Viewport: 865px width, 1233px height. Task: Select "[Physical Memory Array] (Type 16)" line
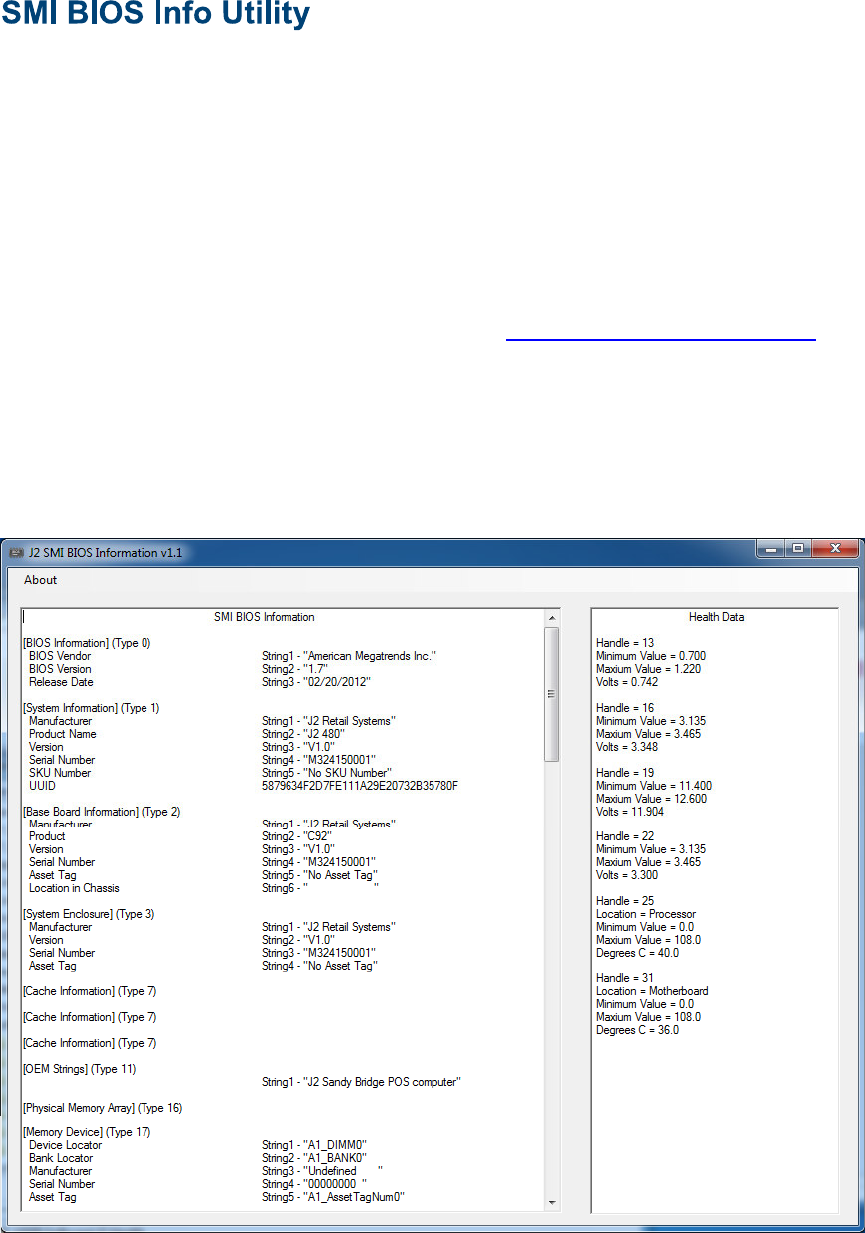pos(102,1108)
